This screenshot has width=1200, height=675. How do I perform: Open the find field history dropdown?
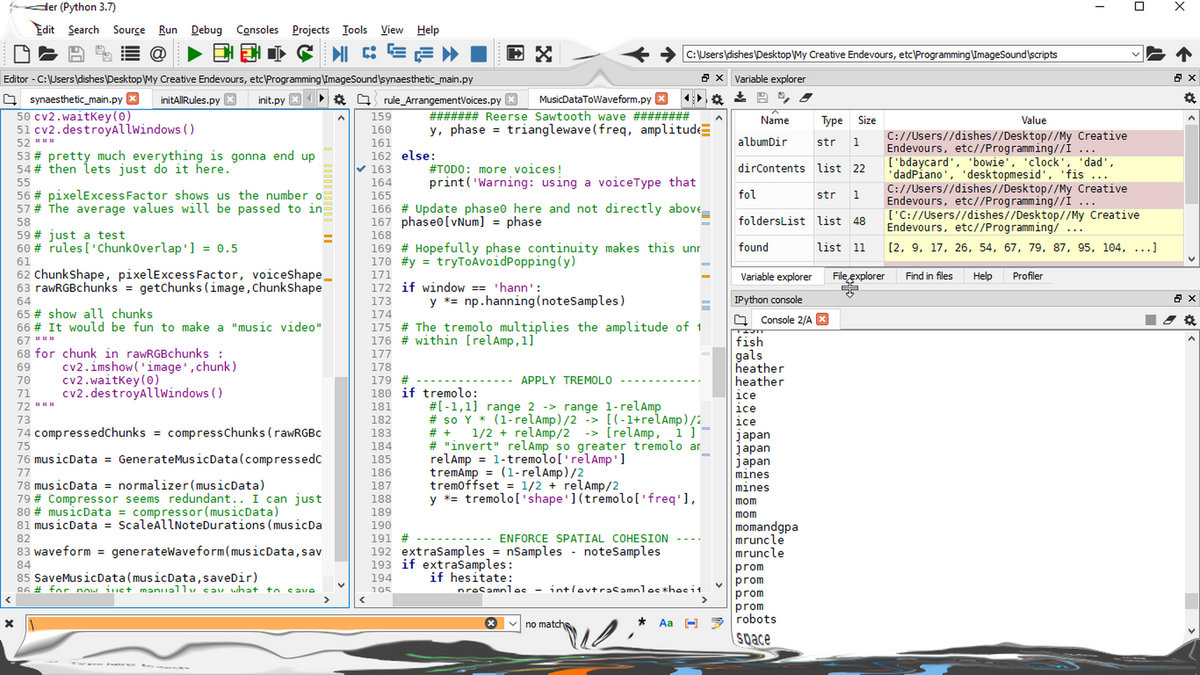pyautogui.click(x=514, y=623)
